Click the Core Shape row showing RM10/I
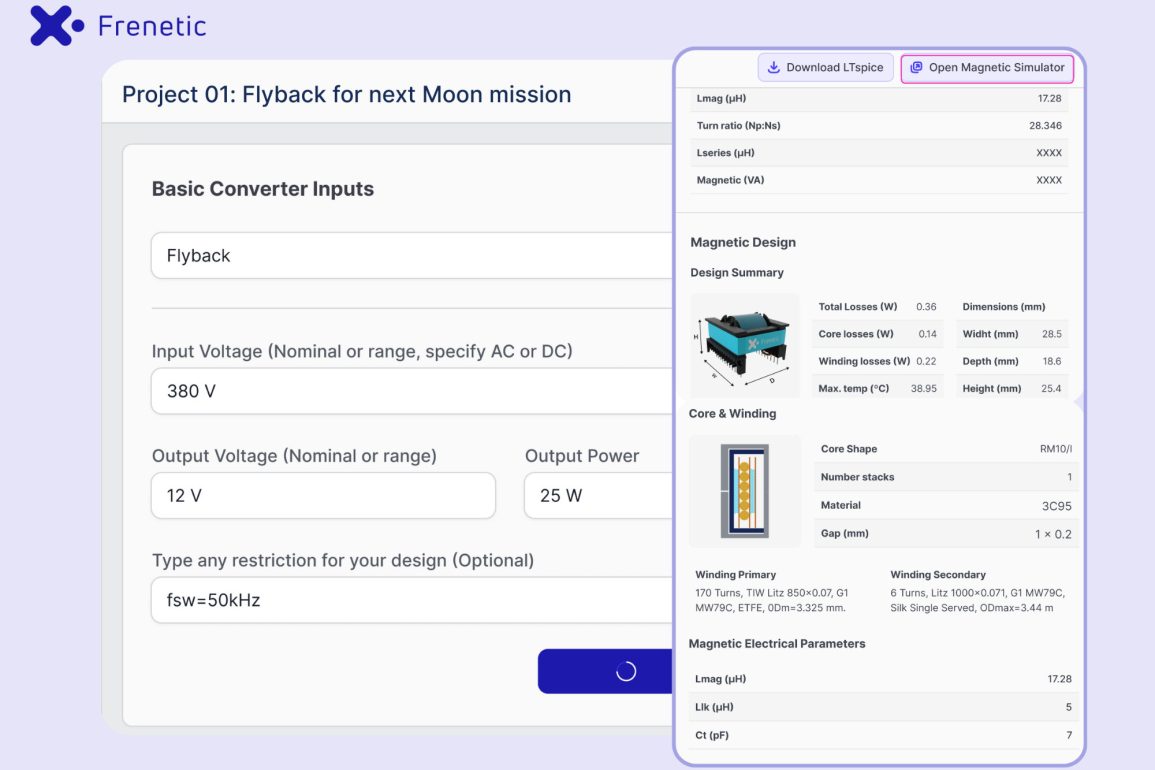The height and width of the screenshot is (770, 1155). 945,449
